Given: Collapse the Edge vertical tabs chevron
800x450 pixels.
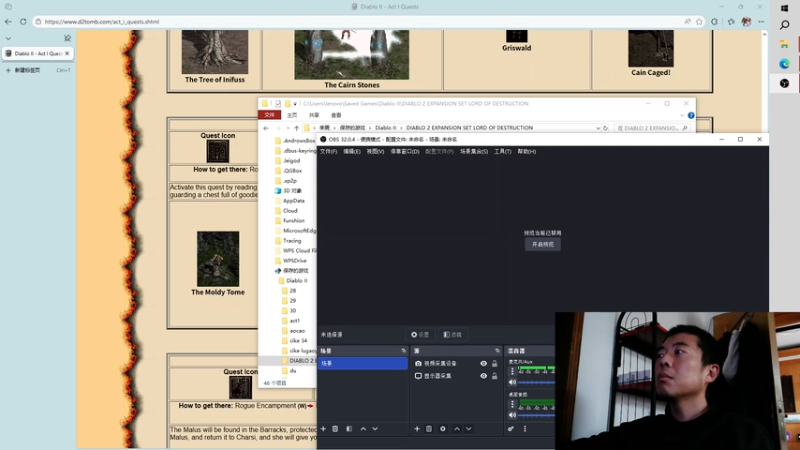Looking at the screenshot, I should tap(8, 38).
